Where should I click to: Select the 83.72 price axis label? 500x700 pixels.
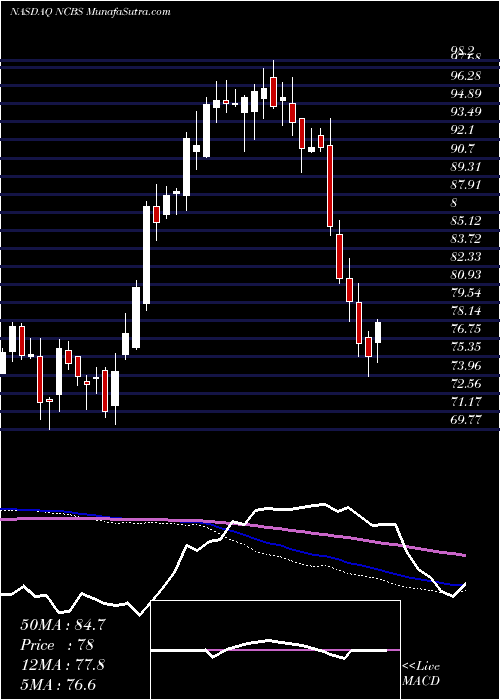click(x=466, y=239)
